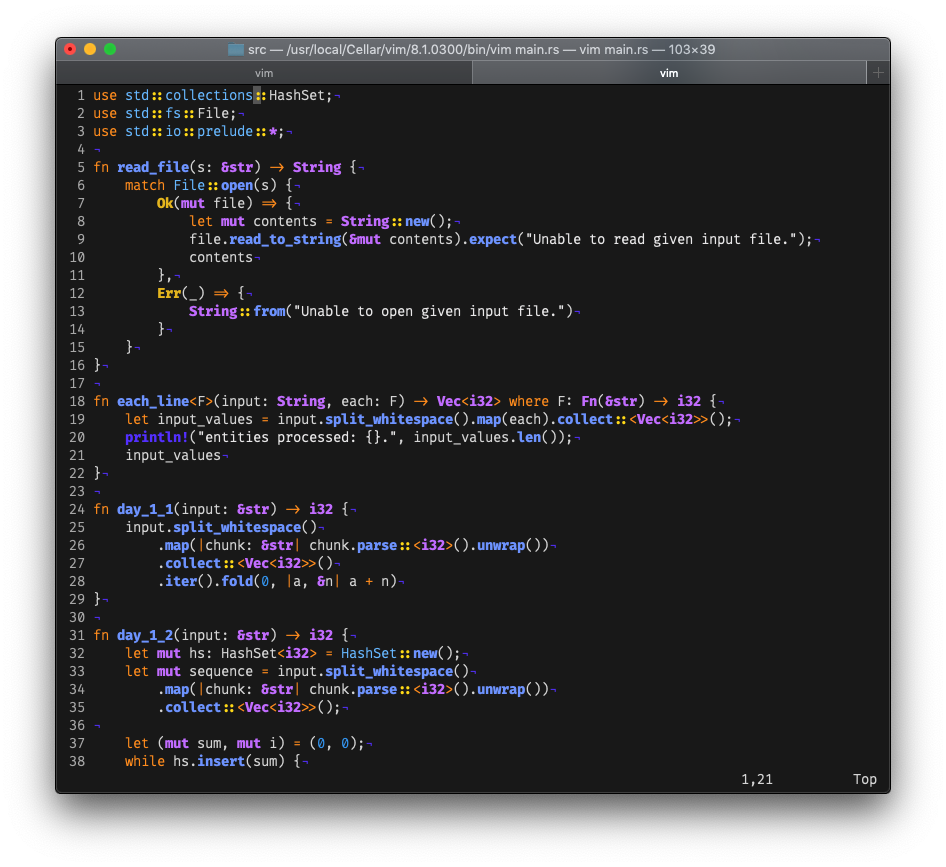Minimize window with yellow button

click(90, 49)
